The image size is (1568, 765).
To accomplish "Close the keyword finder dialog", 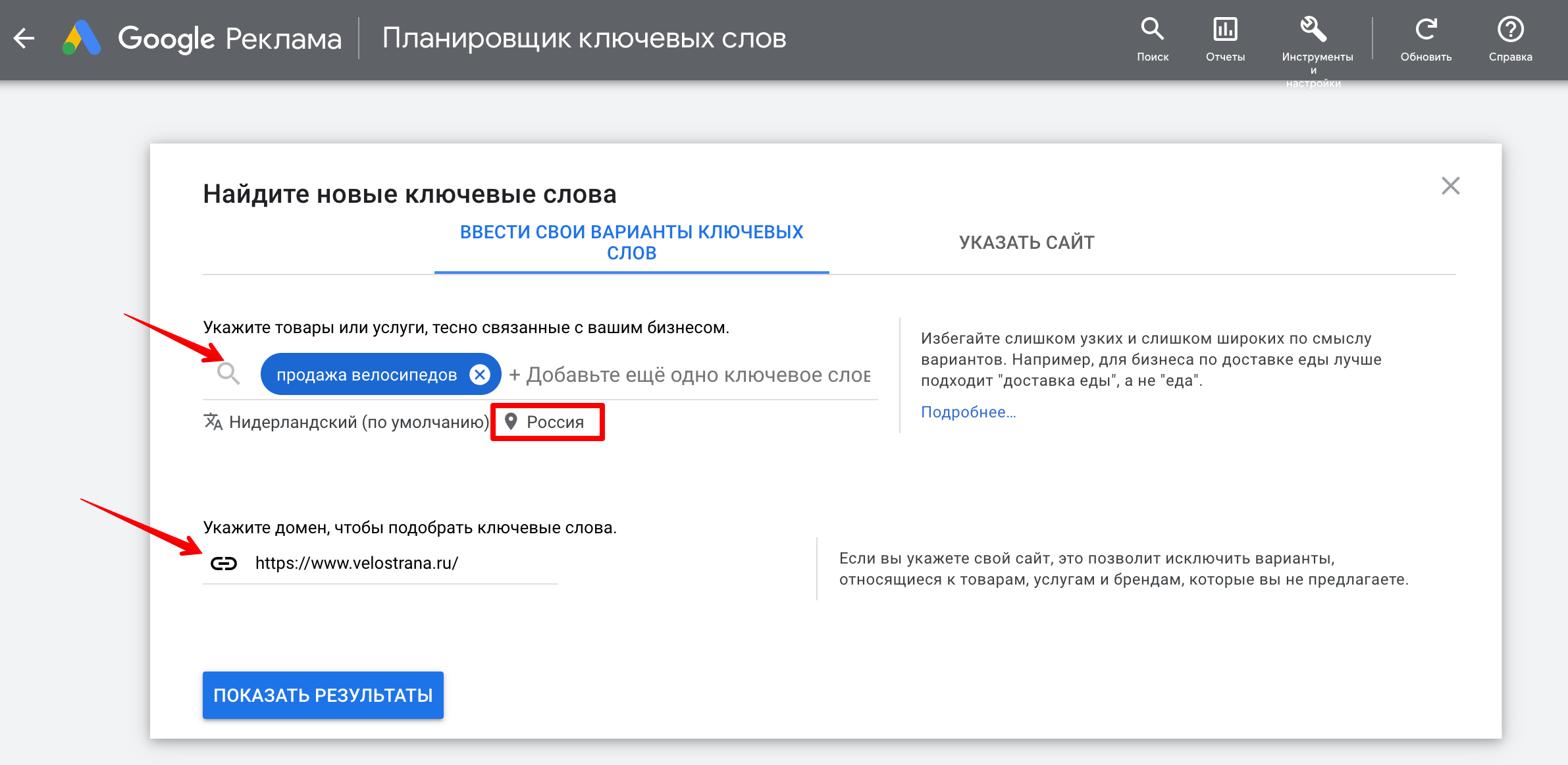I will point(1450,186).
